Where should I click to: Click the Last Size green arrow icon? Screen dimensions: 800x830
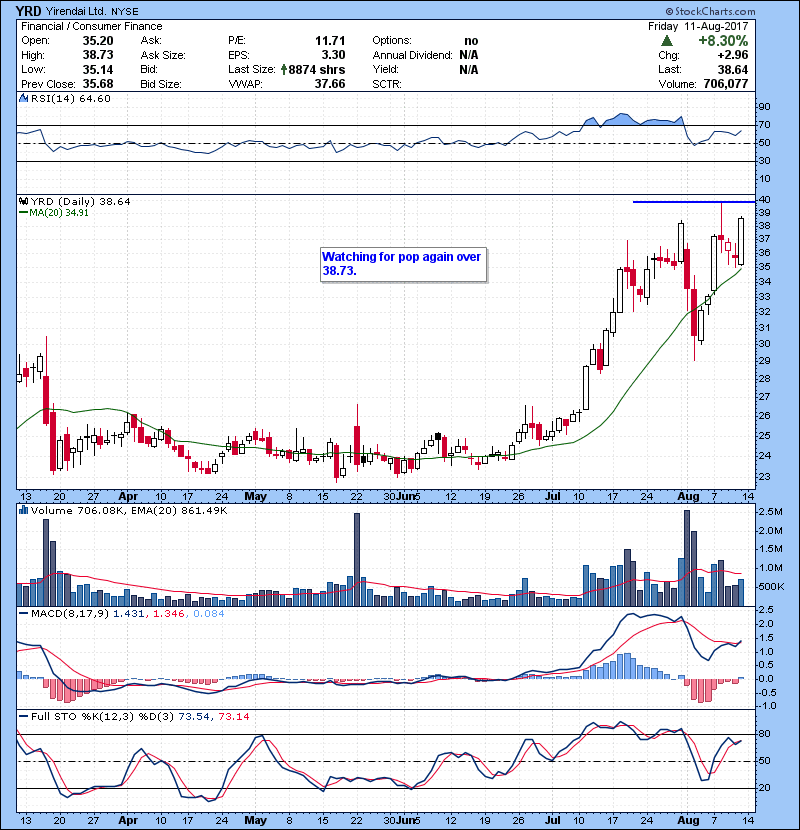pos(284,69)
